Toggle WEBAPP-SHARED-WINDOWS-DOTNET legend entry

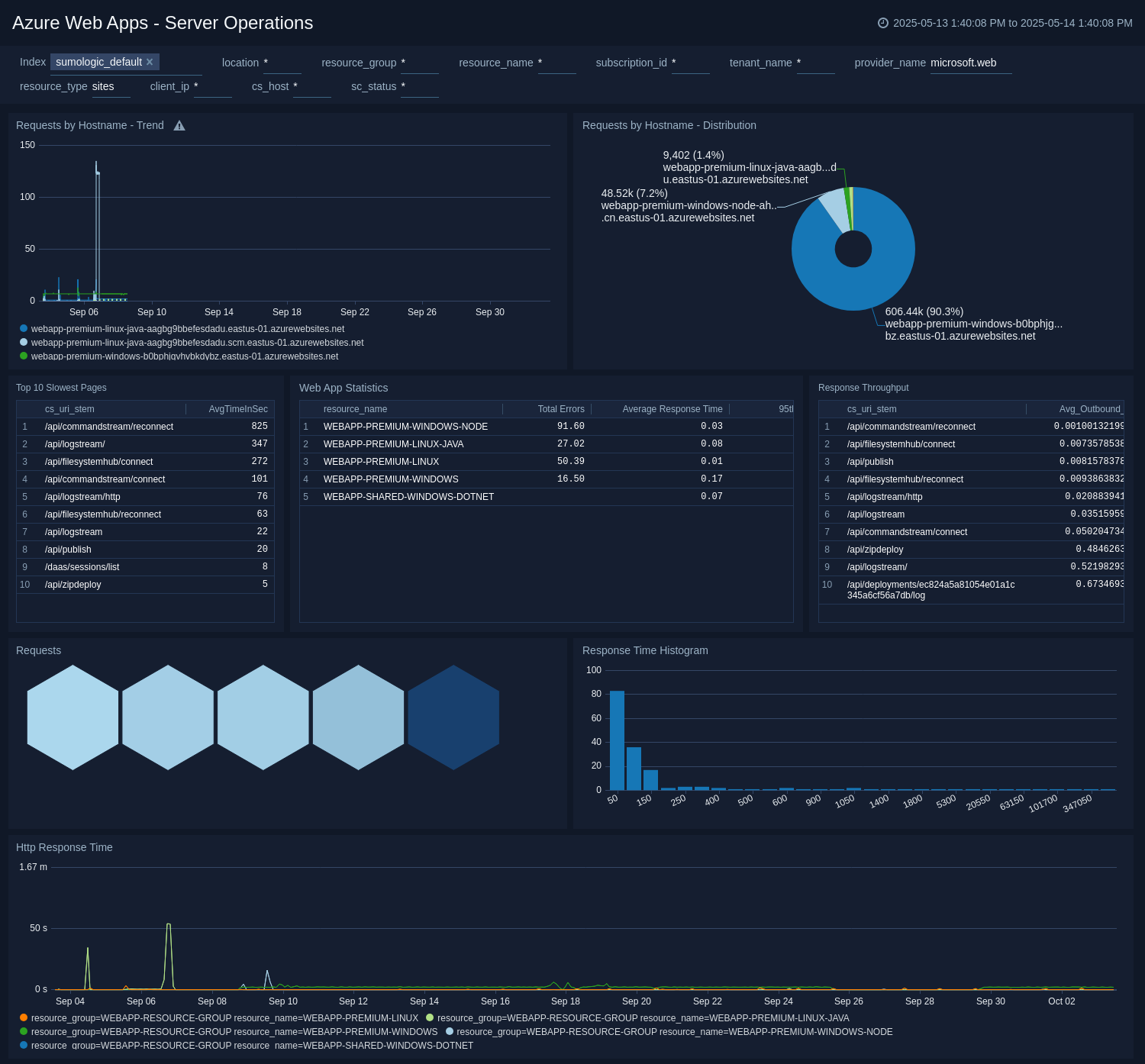coord(247,1046)
